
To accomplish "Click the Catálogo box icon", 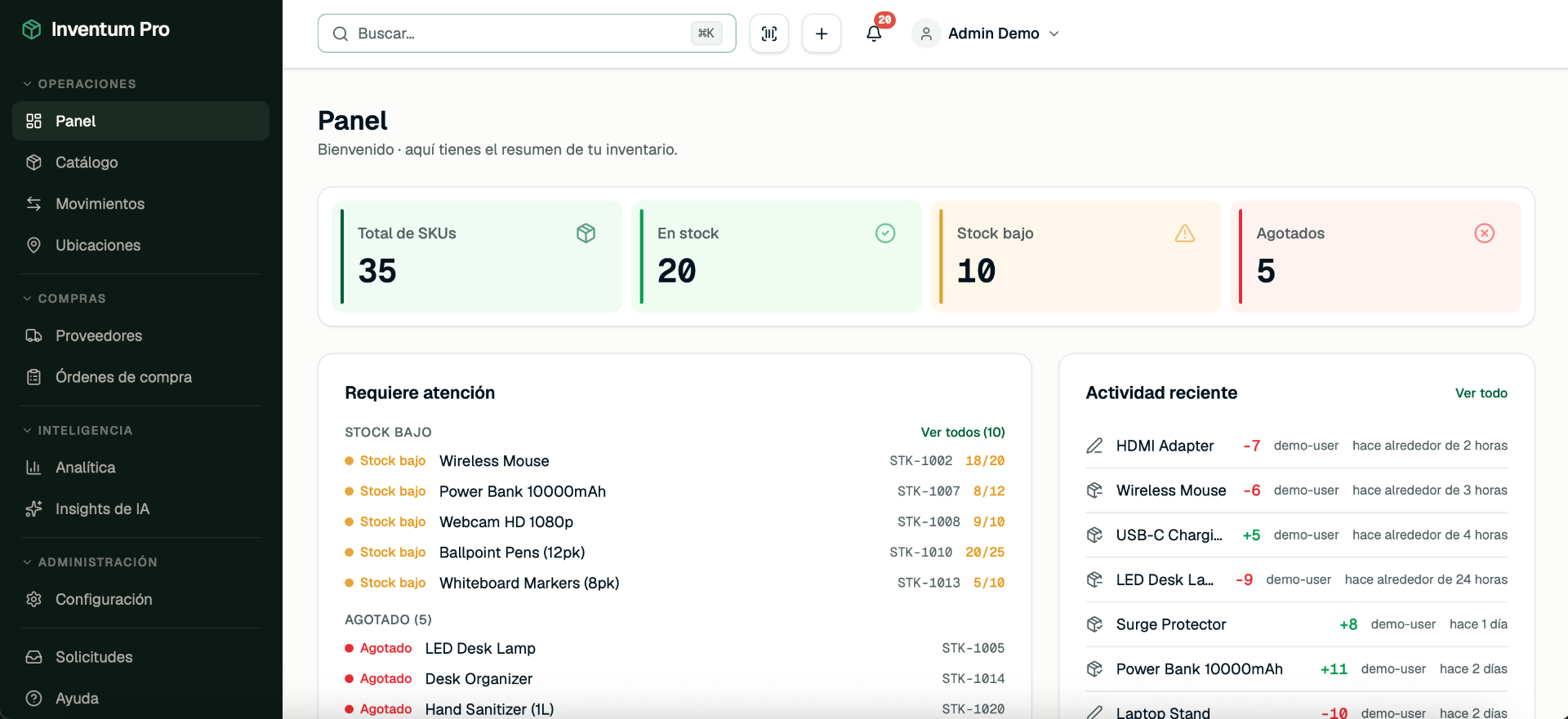I will pyautogui.click(x=33, y=162).
